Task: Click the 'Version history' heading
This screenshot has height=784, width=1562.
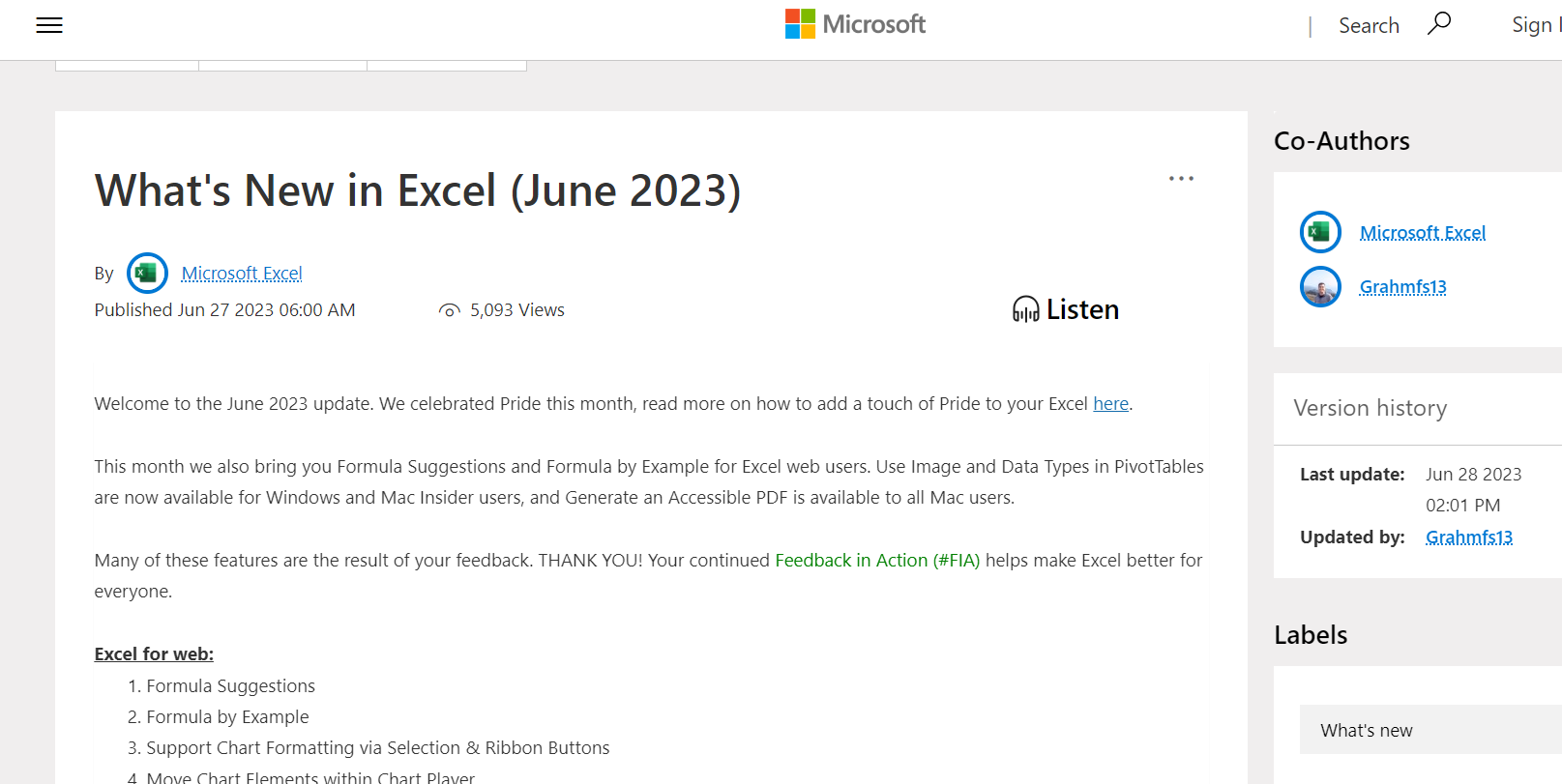Action: 1370,408
